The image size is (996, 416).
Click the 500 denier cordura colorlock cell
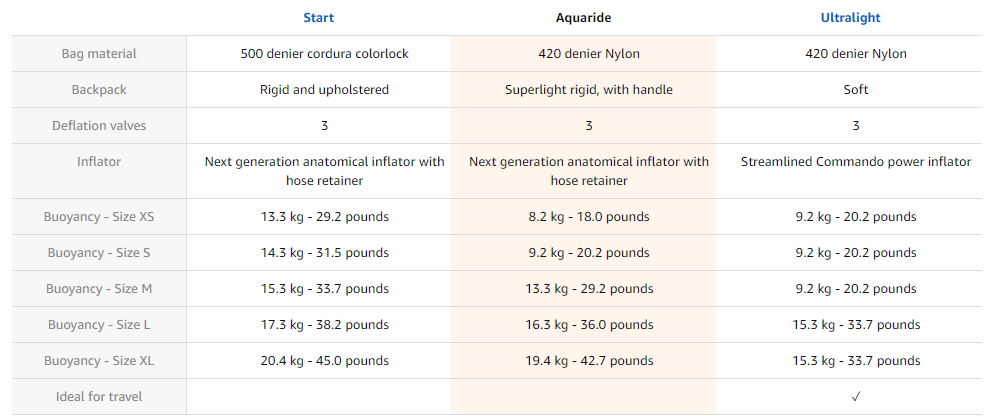tap(325, 54)
